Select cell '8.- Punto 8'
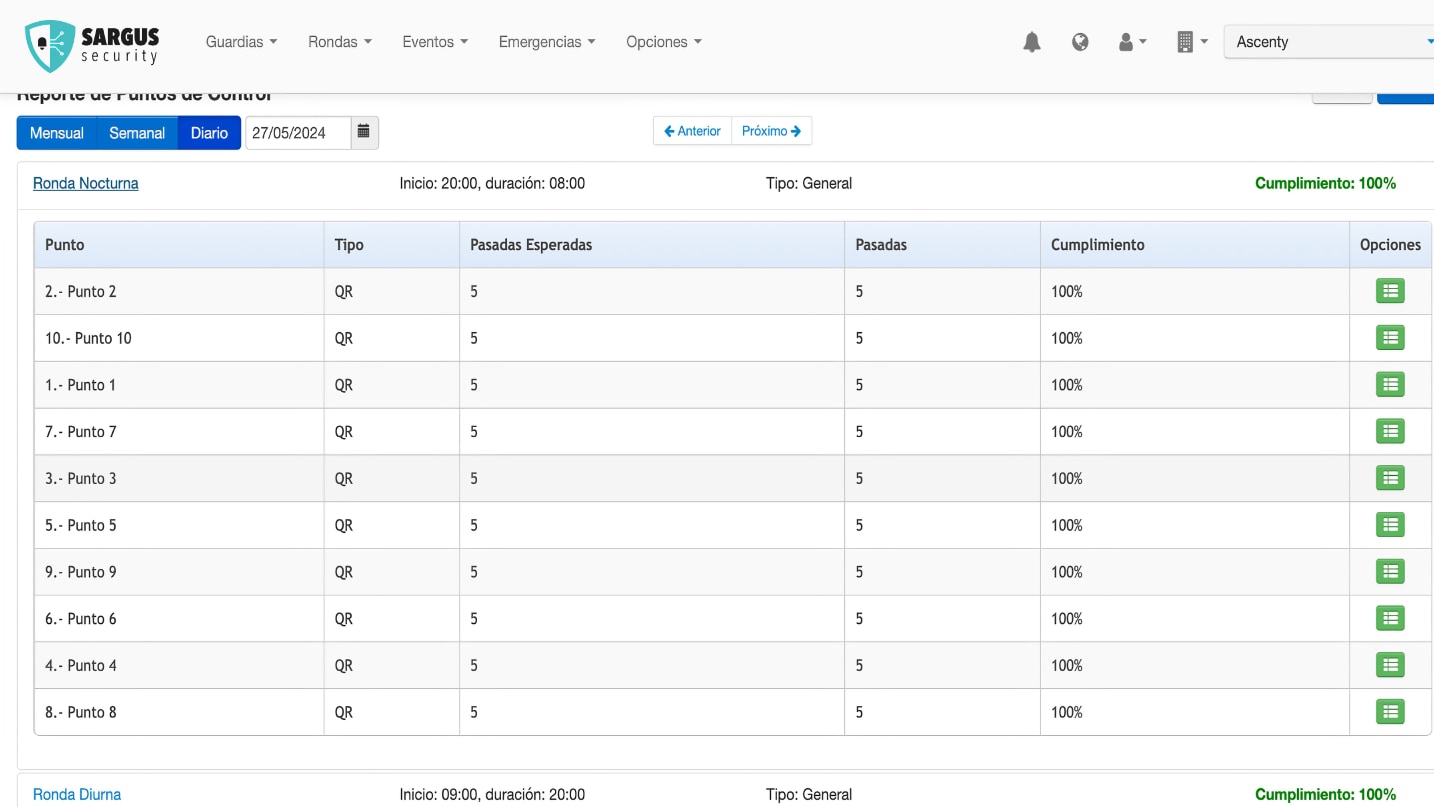Image resolution: width=1434 pixels, height=807 pixels. (179, 712)
